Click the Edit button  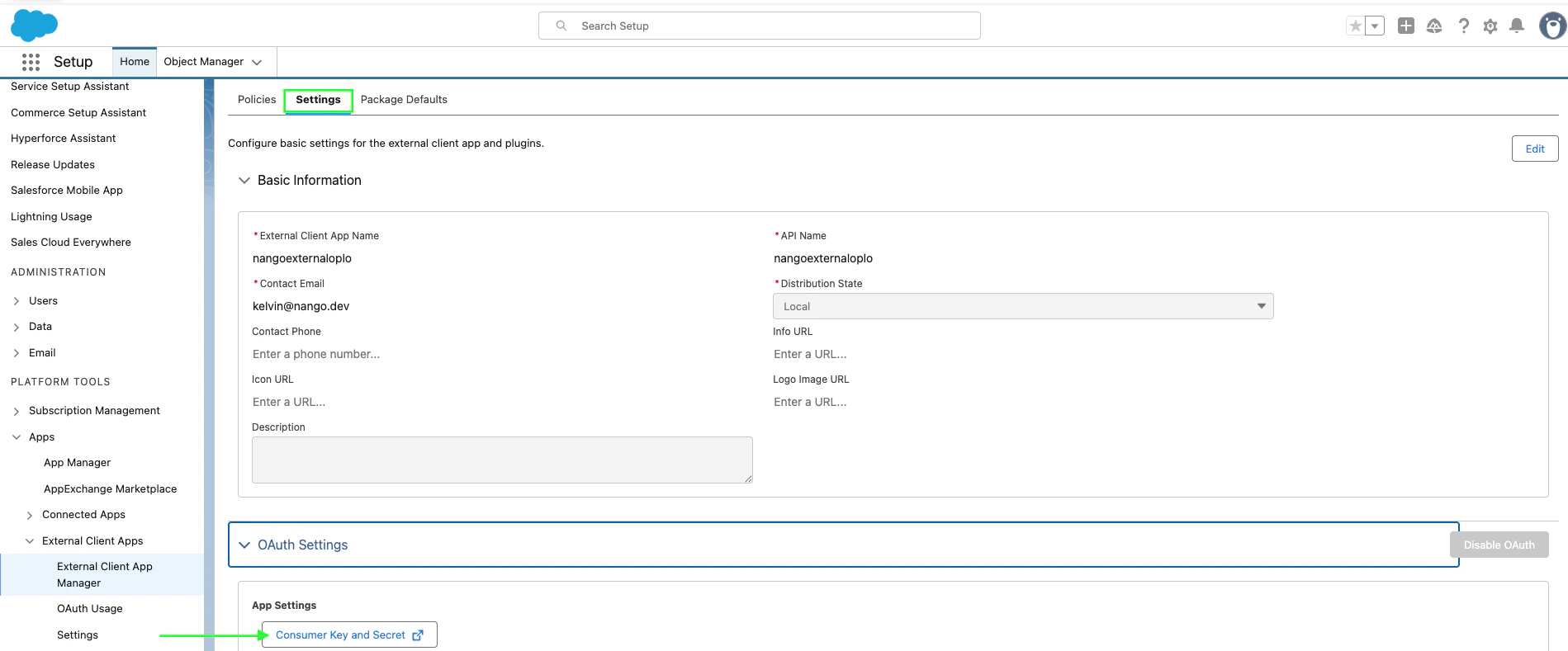pyautogui.click(x=1535, y=149)
